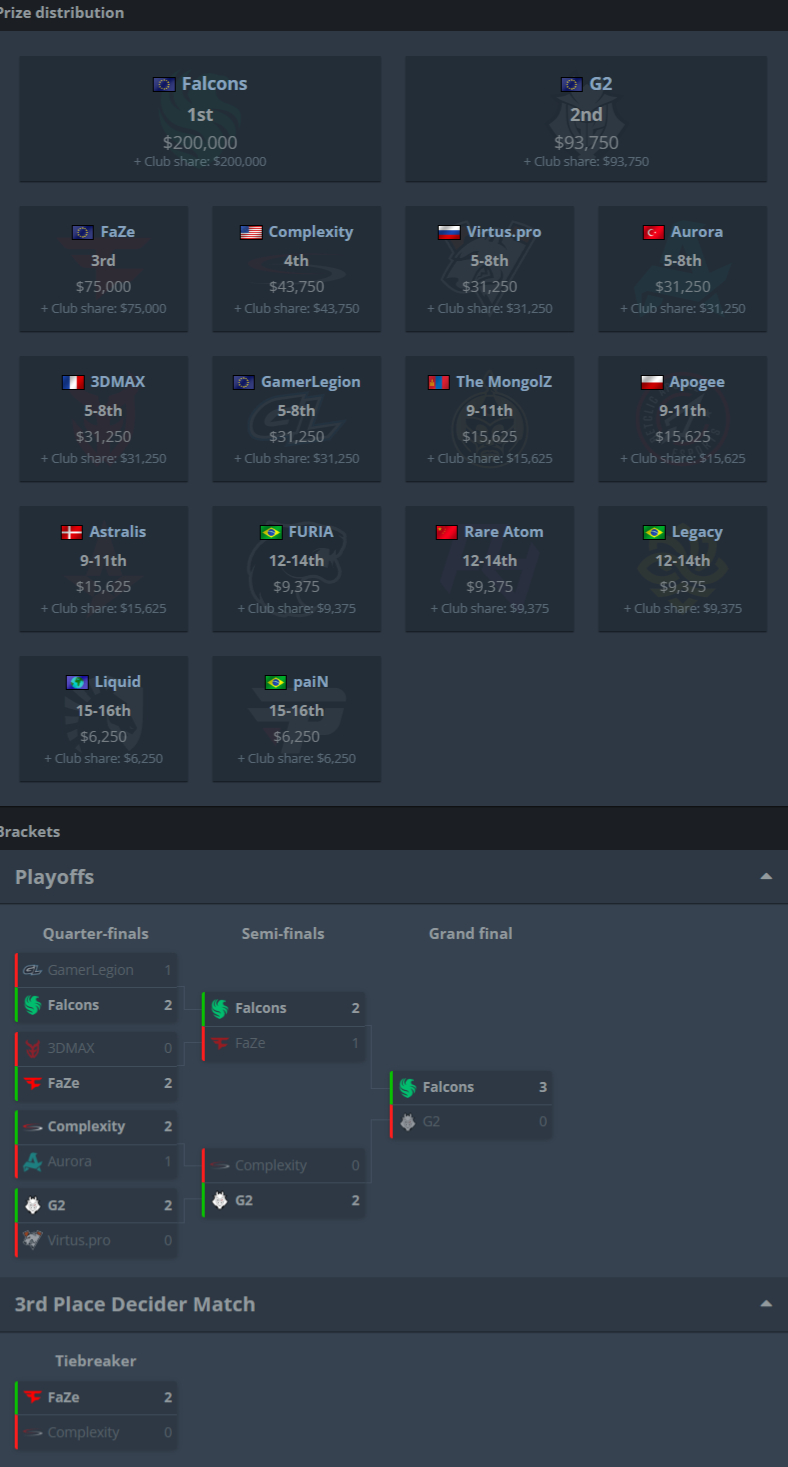Open Virtus.pro team link in prize list

504,232
